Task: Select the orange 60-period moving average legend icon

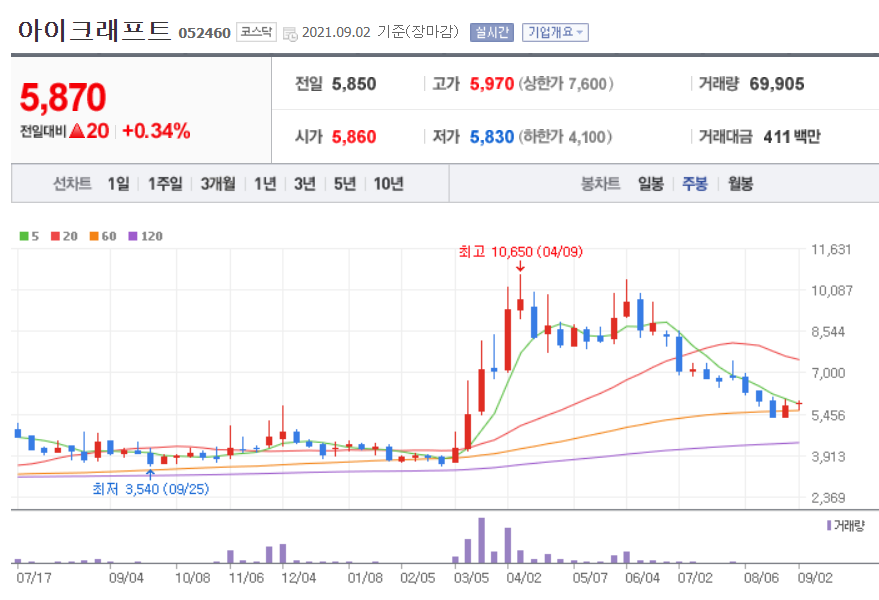Action: 93,234
